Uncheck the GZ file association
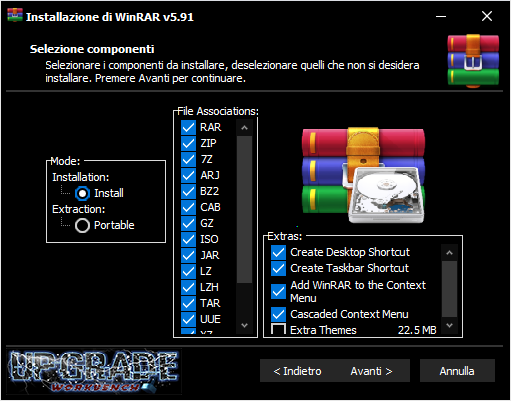511x401 pixels. tap(188, 223)
